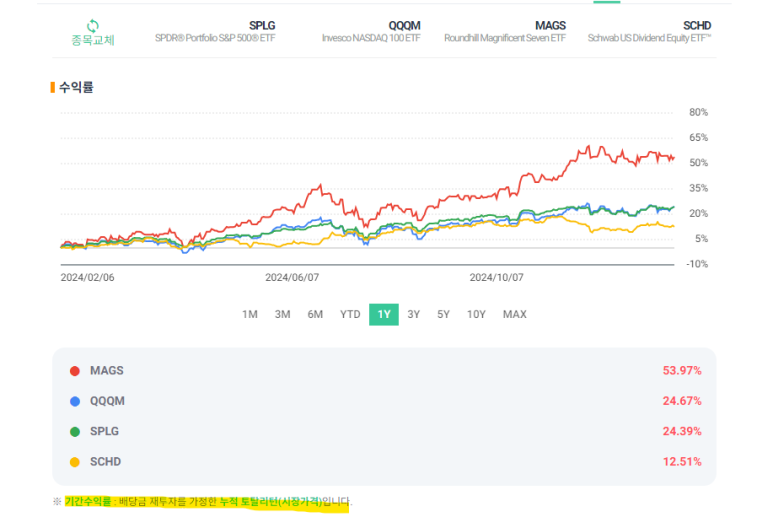
Task: Click the highlighted 기간수익률 footnote
Action: point(207,502)
